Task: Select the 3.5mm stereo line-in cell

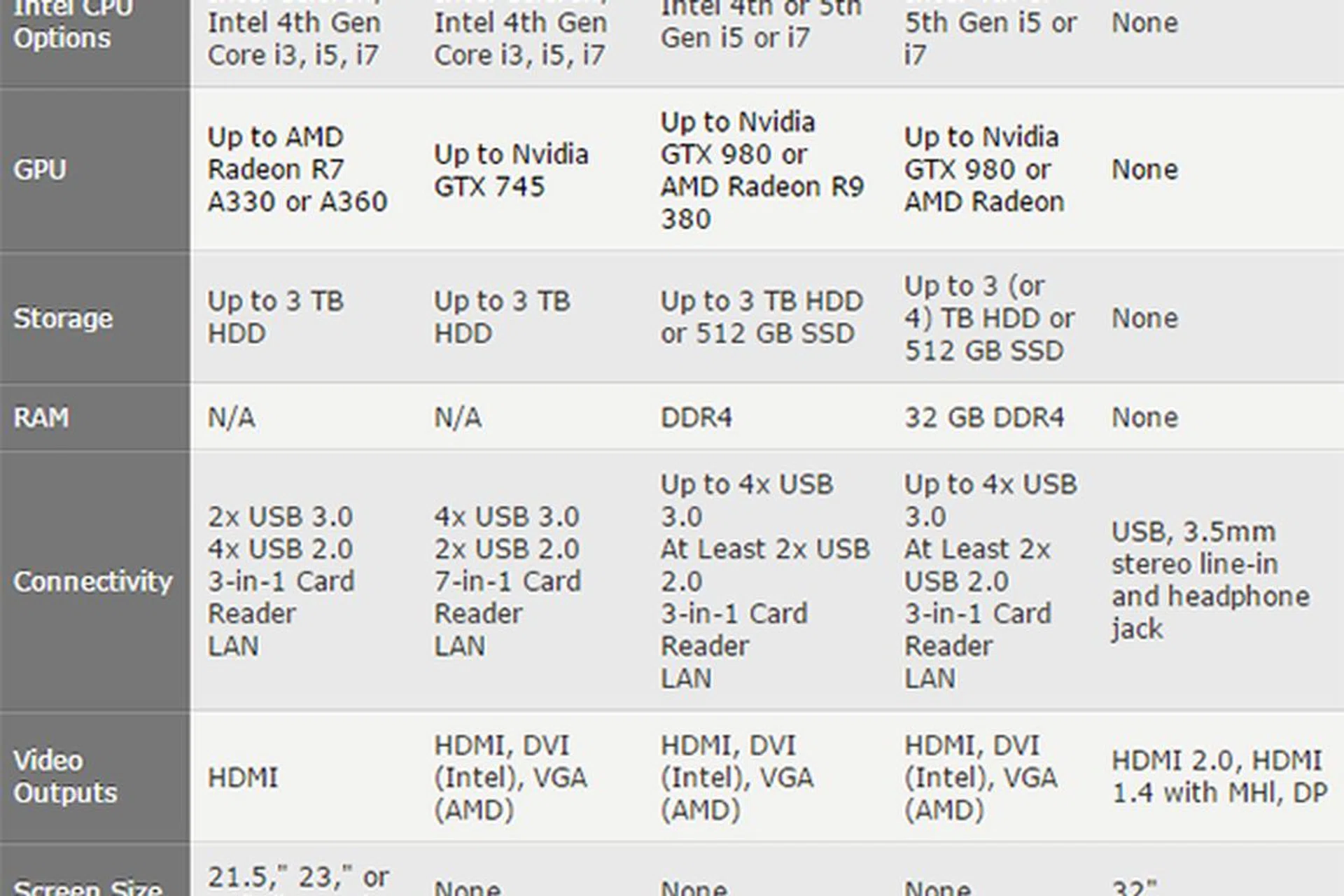Action: 1210,580
